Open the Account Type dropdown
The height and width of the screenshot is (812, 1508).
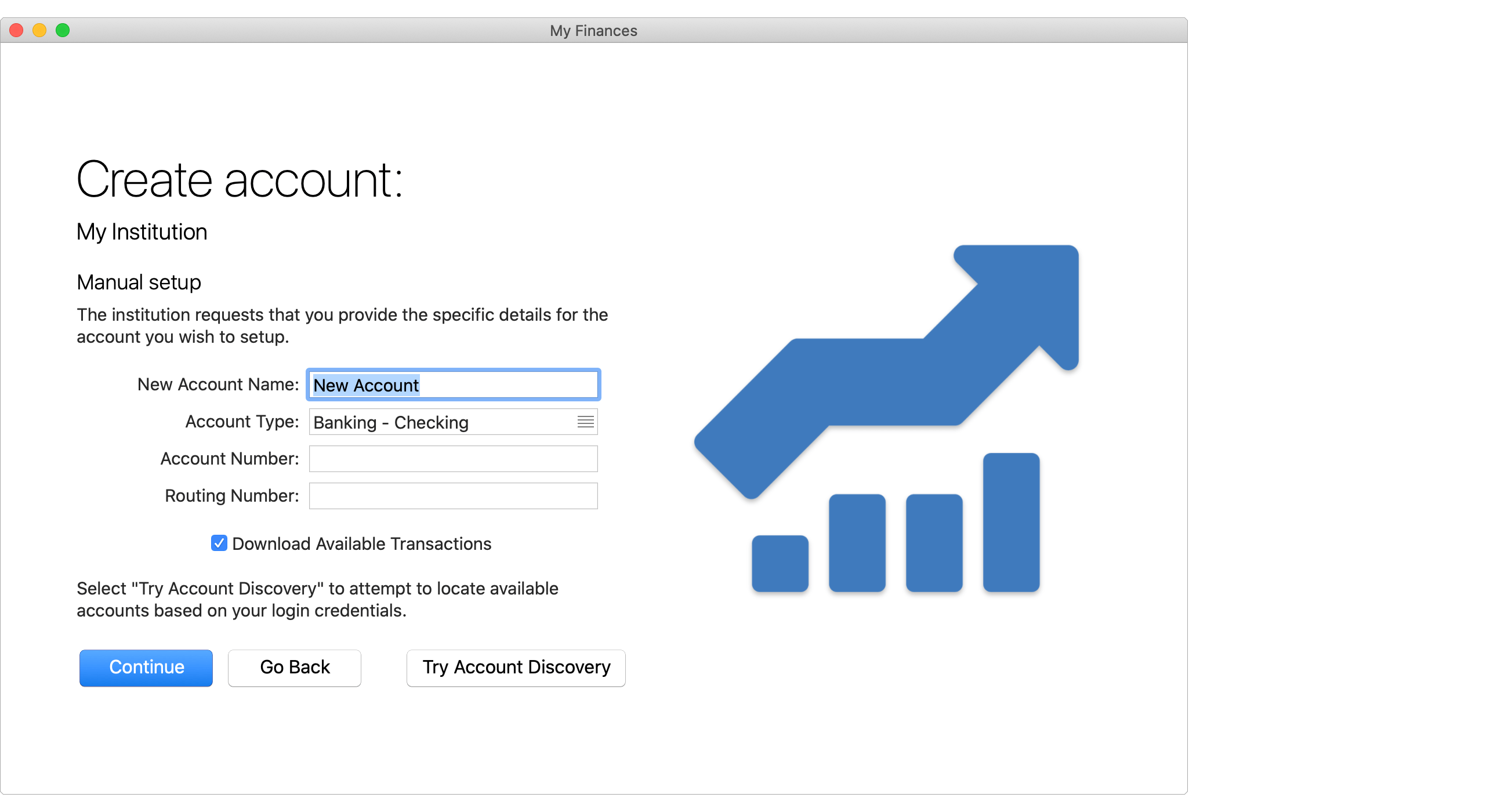(x=452, y=422)
